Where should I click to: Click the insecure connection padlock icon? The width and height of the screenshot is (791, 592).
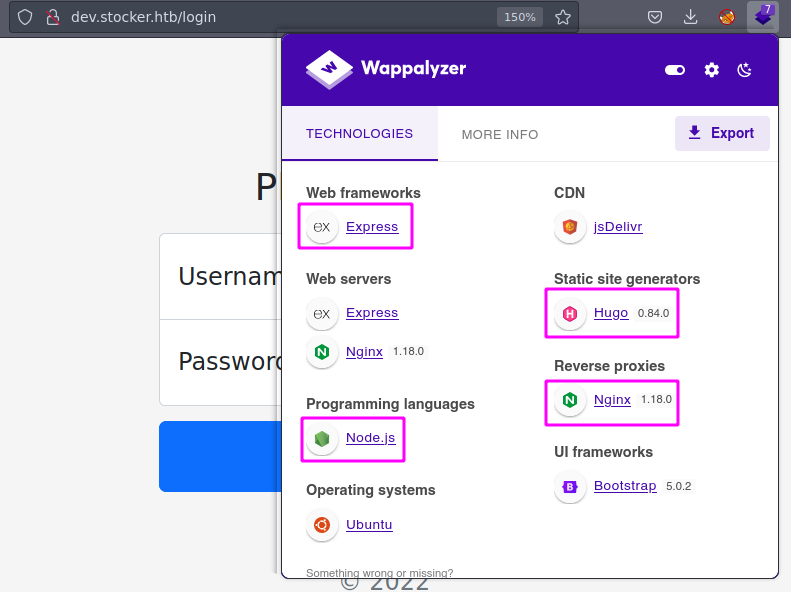click(52, 17)
